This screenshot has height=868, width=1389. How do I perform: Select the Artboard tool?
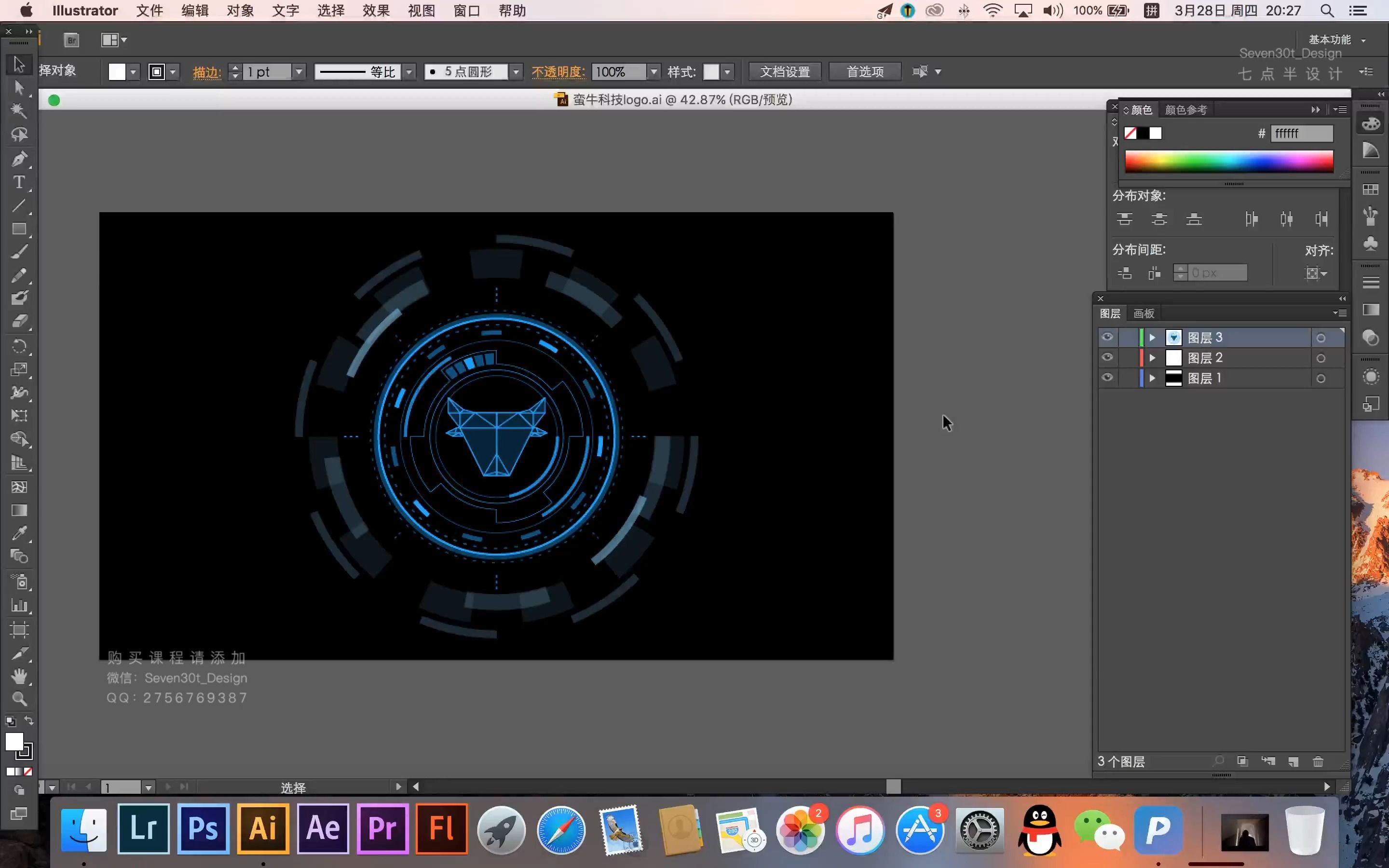pyautogui.click(x=19, y=630)
